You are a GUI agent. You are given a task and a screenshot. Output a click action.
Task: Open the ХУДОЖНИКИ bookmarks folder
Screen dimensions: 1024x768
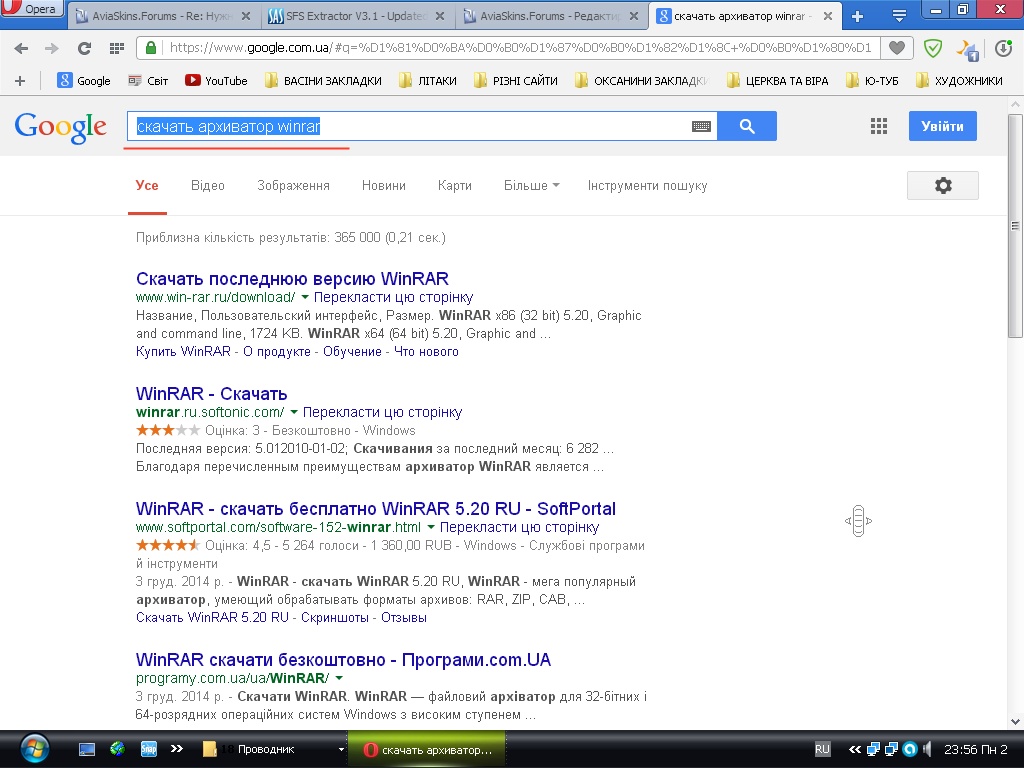[x=959, y=81]
